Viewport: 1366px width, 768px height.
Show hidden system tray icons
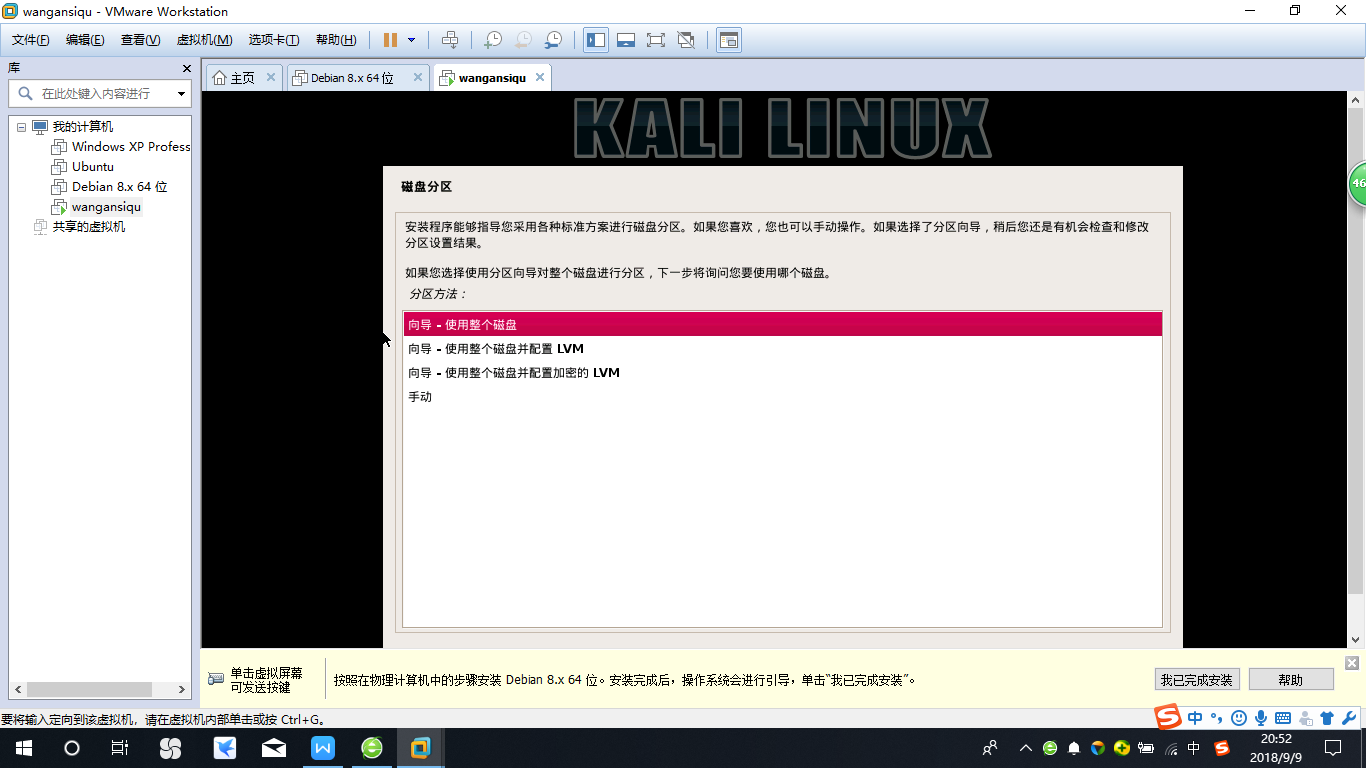click(x=1026, y=748)
